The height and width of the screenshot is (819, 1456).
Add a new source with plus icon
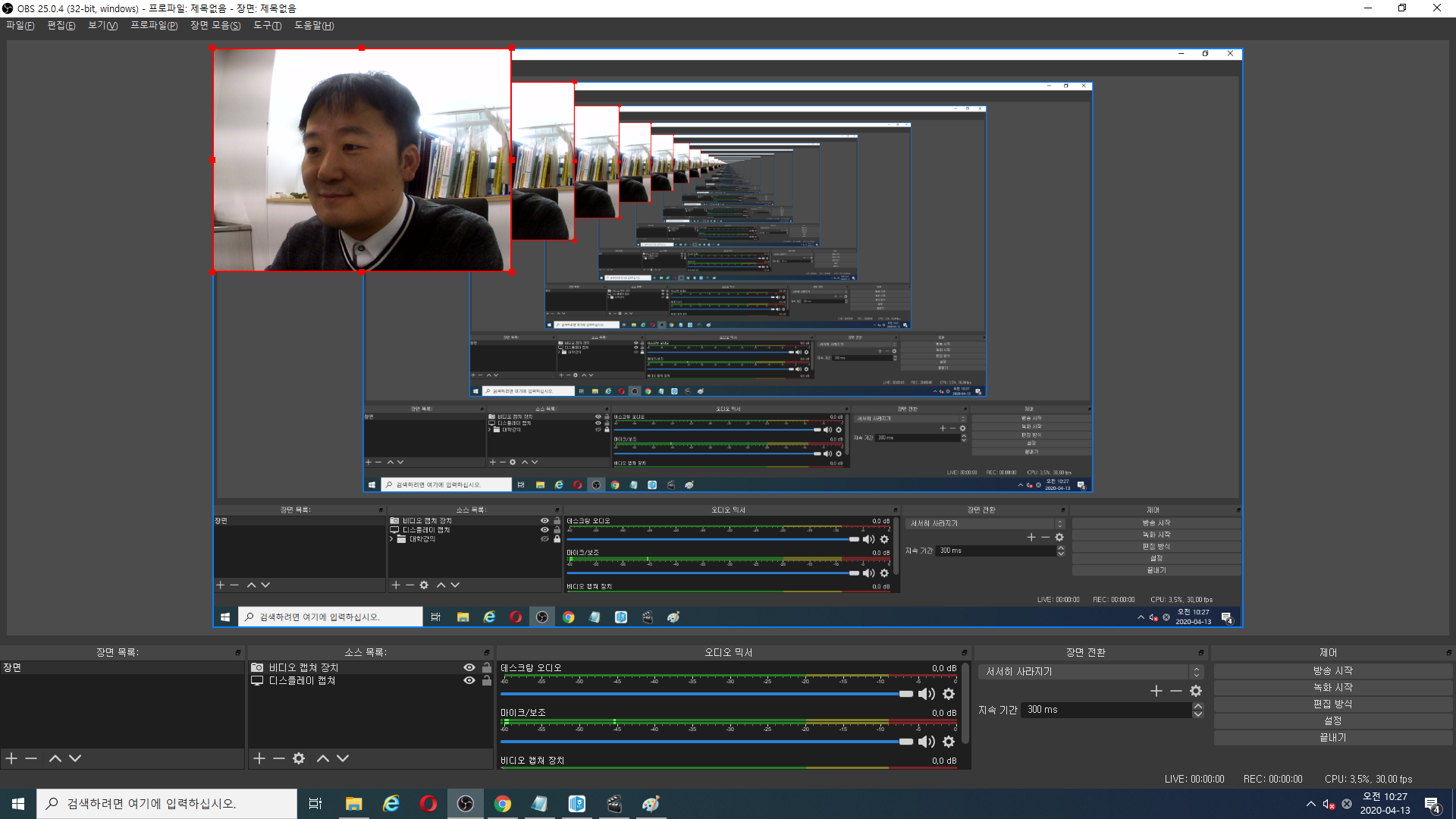(259, 758)
